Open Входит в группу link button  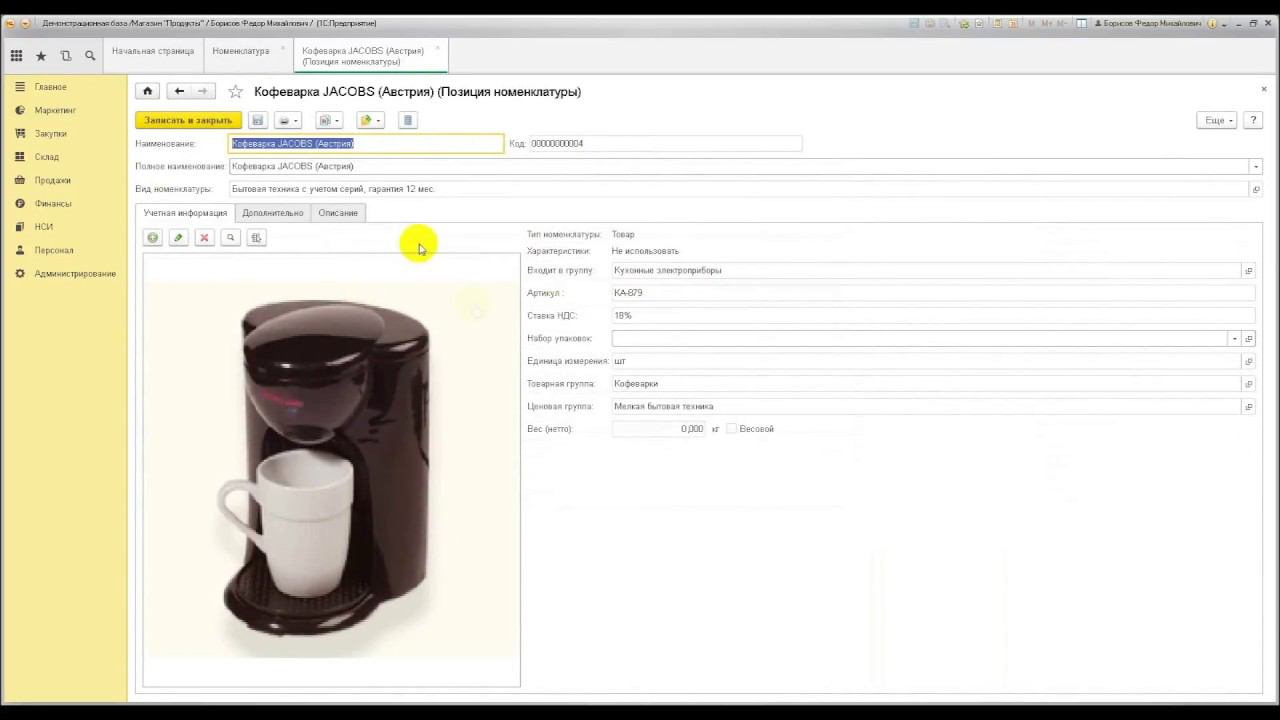click(1248, 271)
